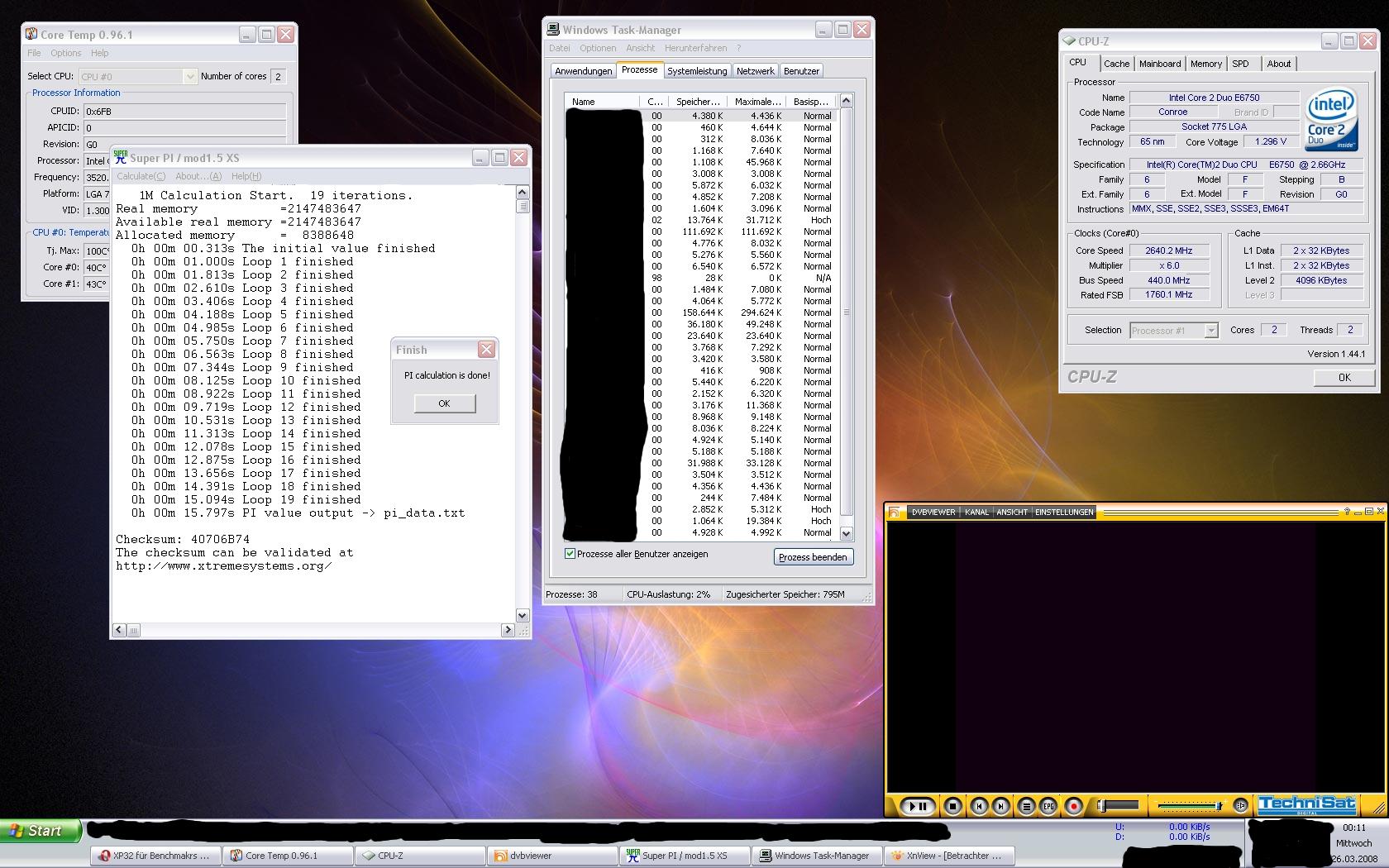
Task: Switch to the Anwendungen tab
Action: coord(584,71)
